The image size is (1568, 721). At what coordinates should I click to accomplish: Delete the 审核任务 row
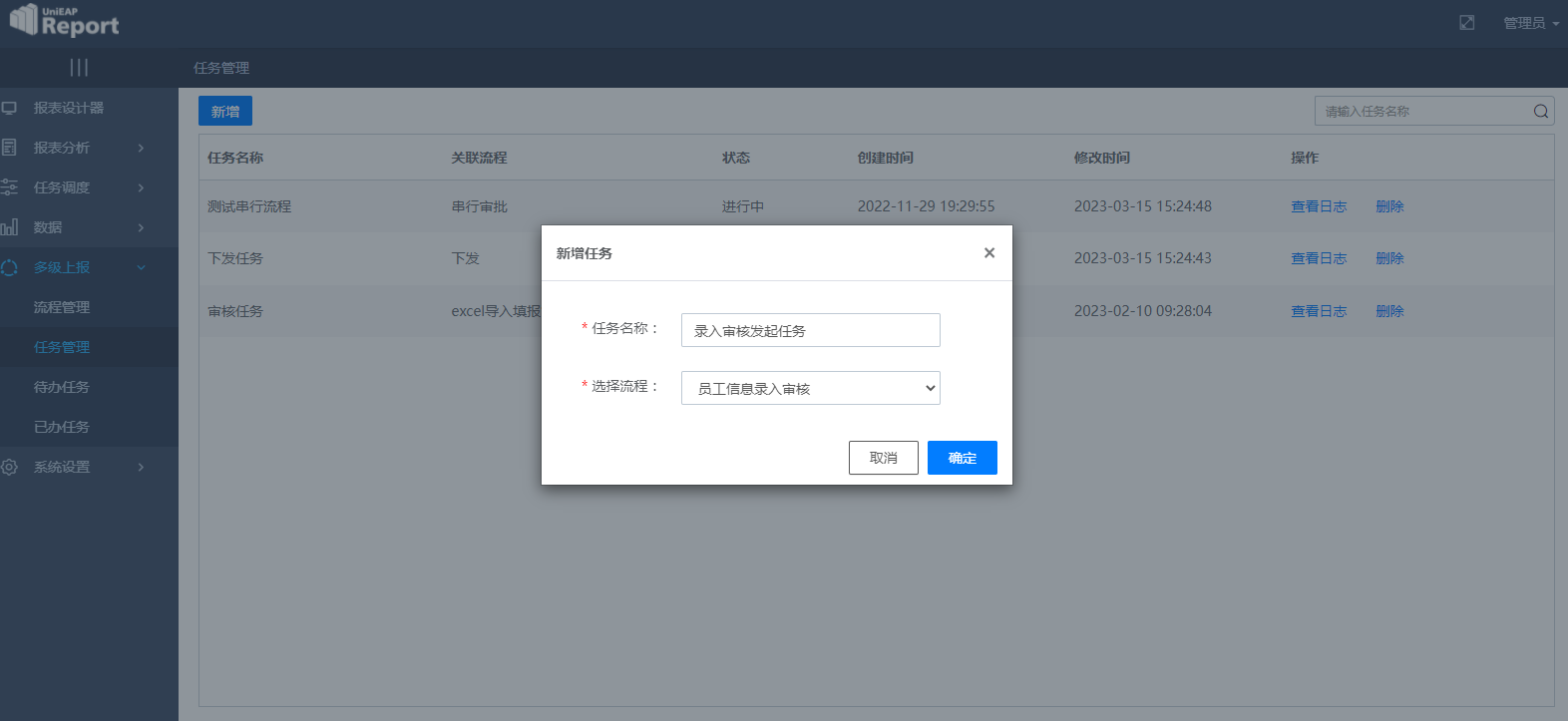coord(1389,311)
